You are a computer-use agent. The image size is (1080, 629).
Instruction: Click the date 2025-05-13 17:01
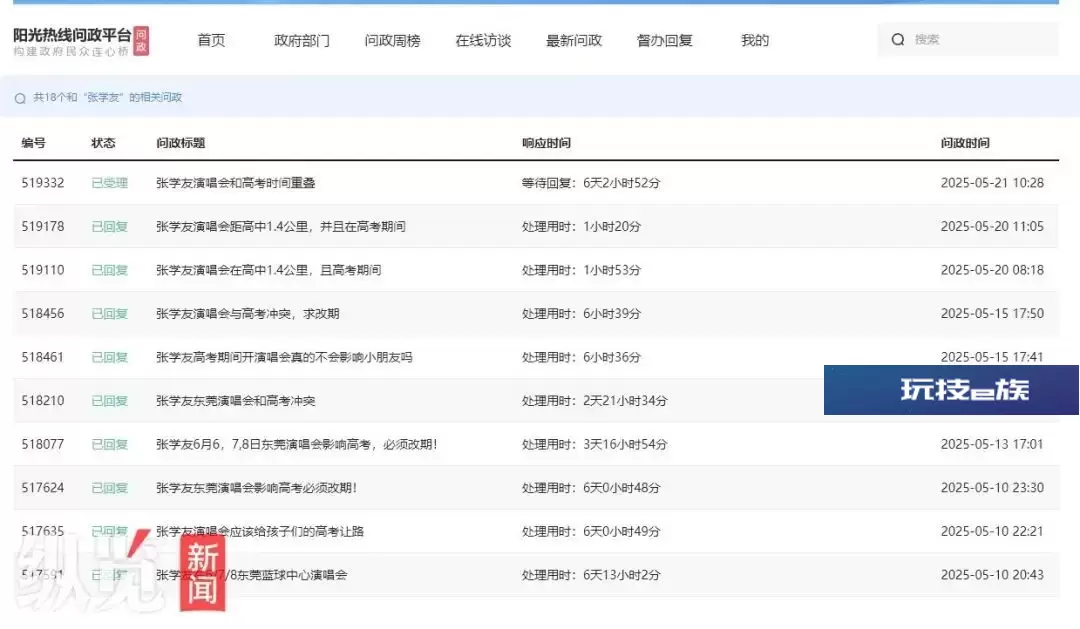point(992,444)
